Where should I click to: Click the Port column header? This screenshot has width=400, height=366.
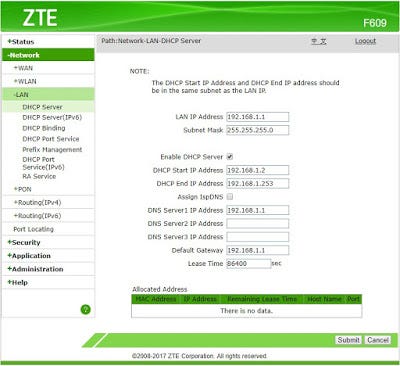tap(353, 299)
